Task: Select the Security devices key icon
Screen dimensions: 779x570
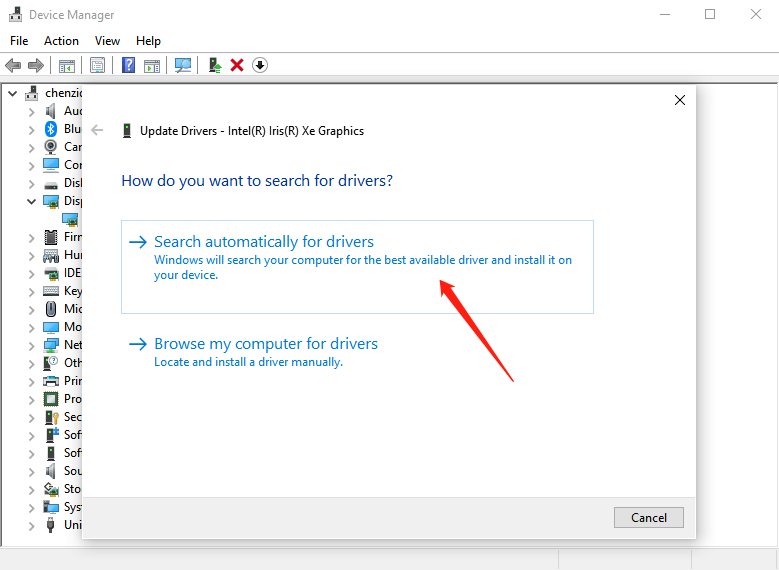Action: point(52,417)
